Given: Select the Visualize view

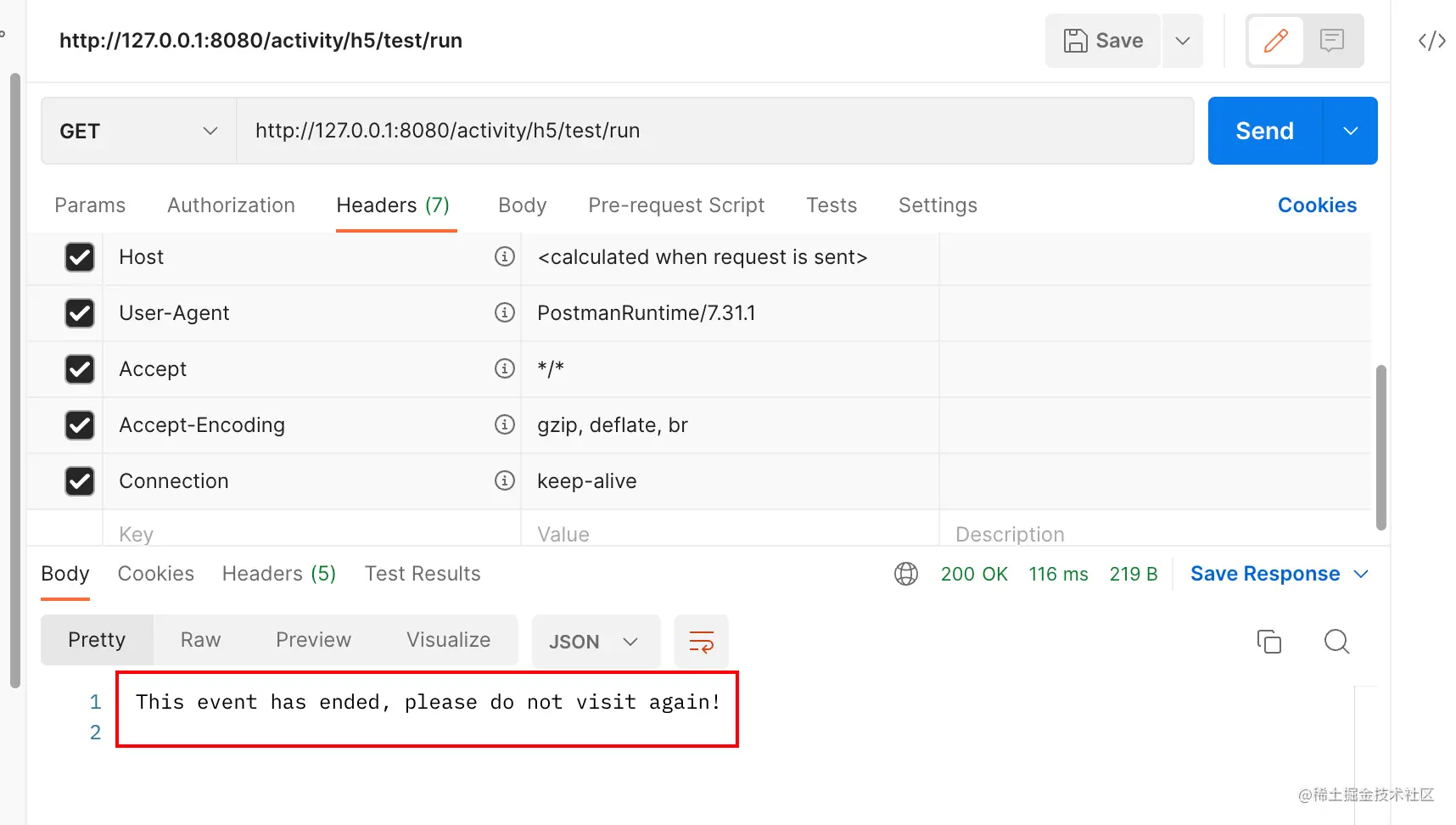Looking at the screenshot, I should [448, 640].
